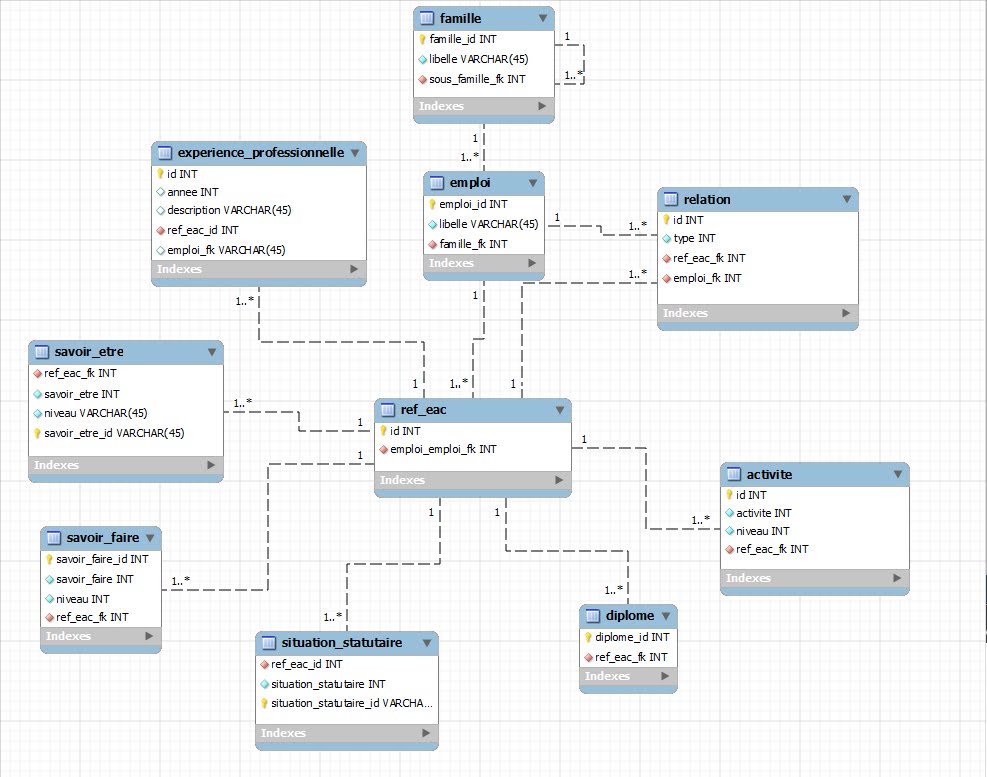This screenshot has width=987, height=777.
Task: Click the relation table icon
Action: click(x=671, y=199)
